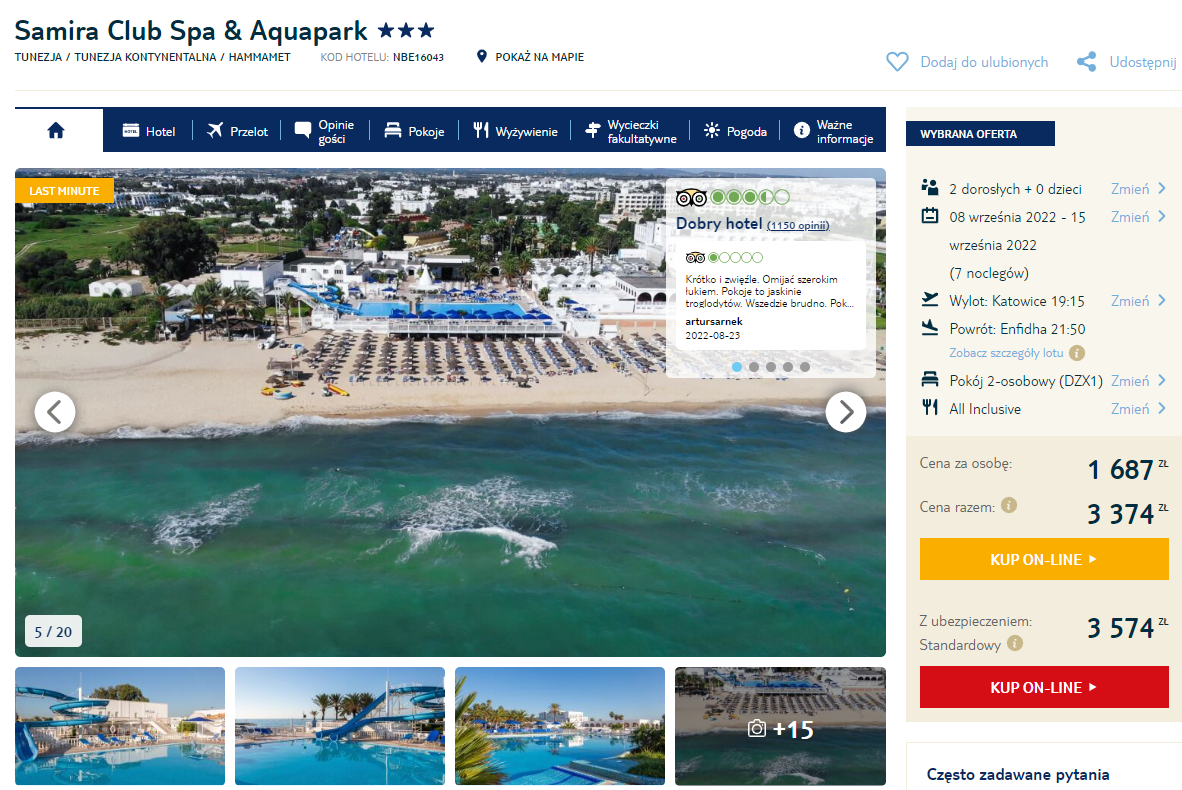Click the yellow KUP ON-LINE button
This screenshot has width=1182, height=790.
tap(1044, 559)
